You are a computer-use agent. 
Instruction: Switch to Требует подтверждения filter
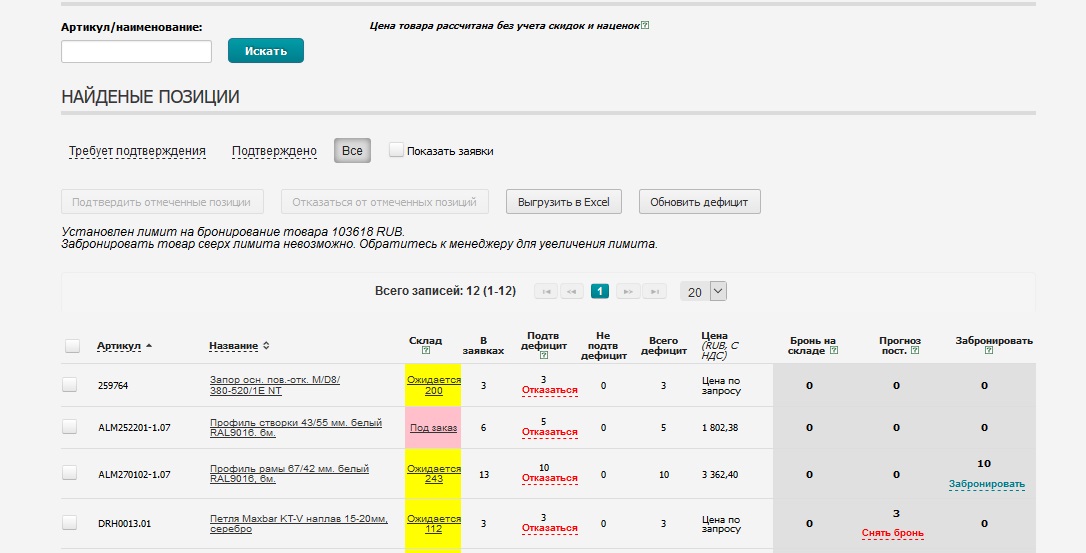point(137,151)
